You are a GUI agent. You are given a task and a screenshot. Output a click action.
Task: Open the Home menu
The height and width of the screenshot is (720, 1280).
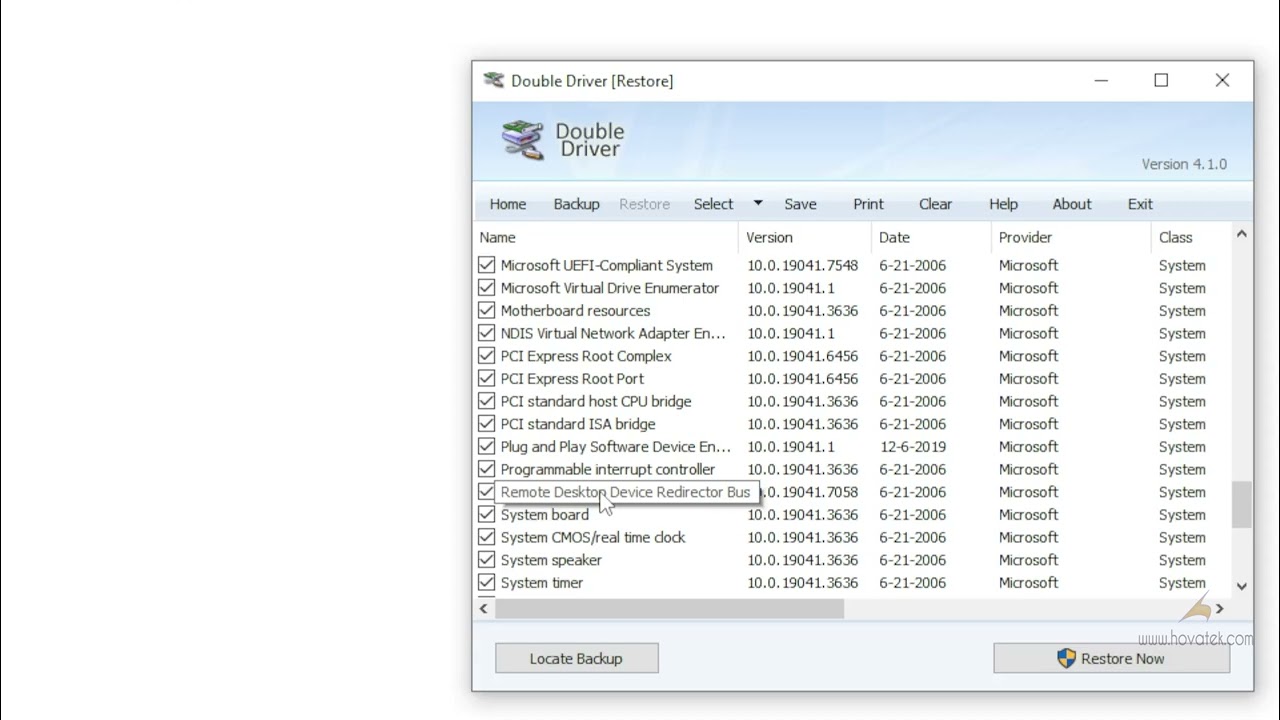[508, 204]
